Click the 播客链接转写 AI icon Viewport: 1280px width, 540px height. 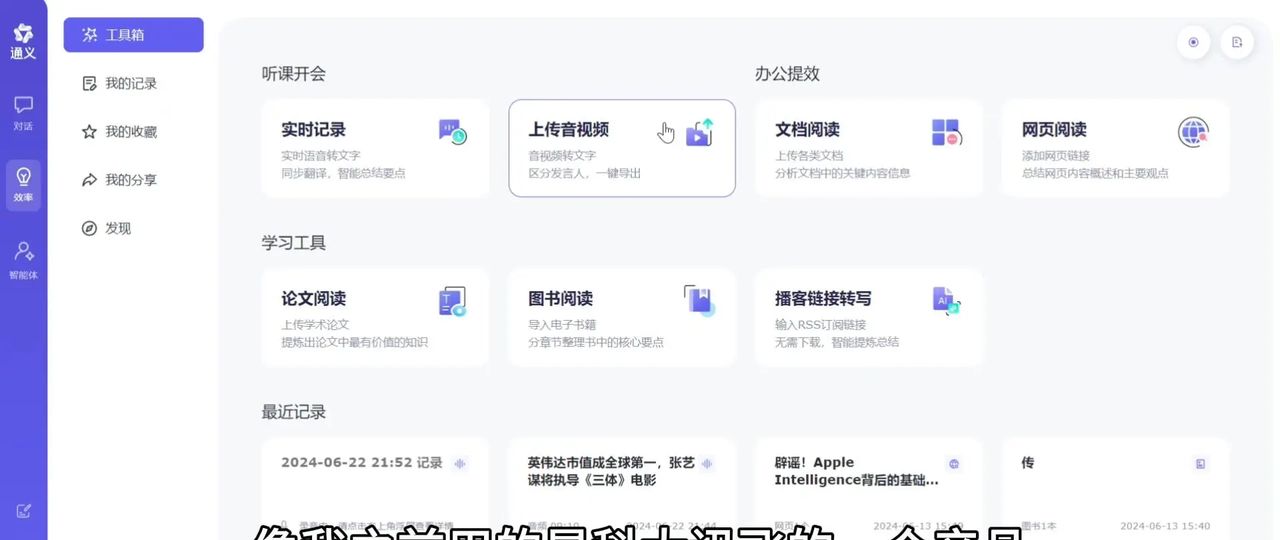(x=946, y=300)
